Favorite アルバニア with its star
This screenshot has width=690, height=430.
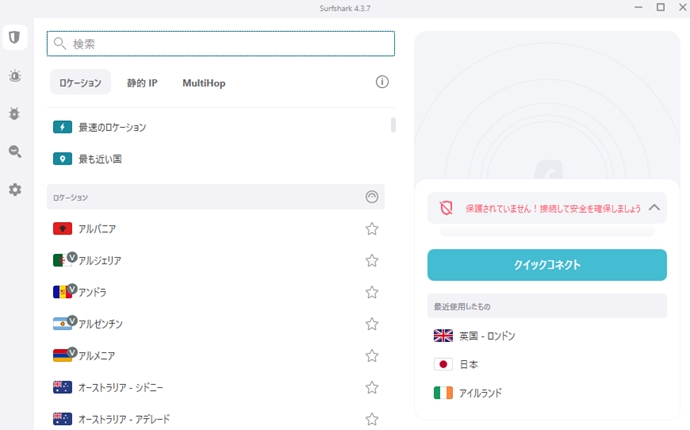coord(372,229)
